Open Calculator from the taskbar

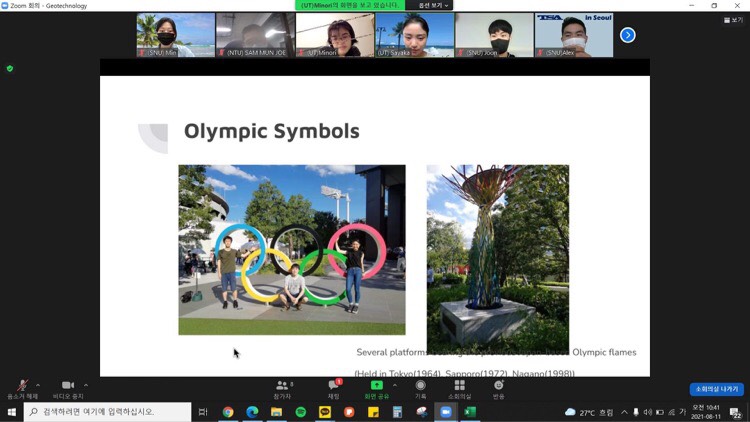397,411
